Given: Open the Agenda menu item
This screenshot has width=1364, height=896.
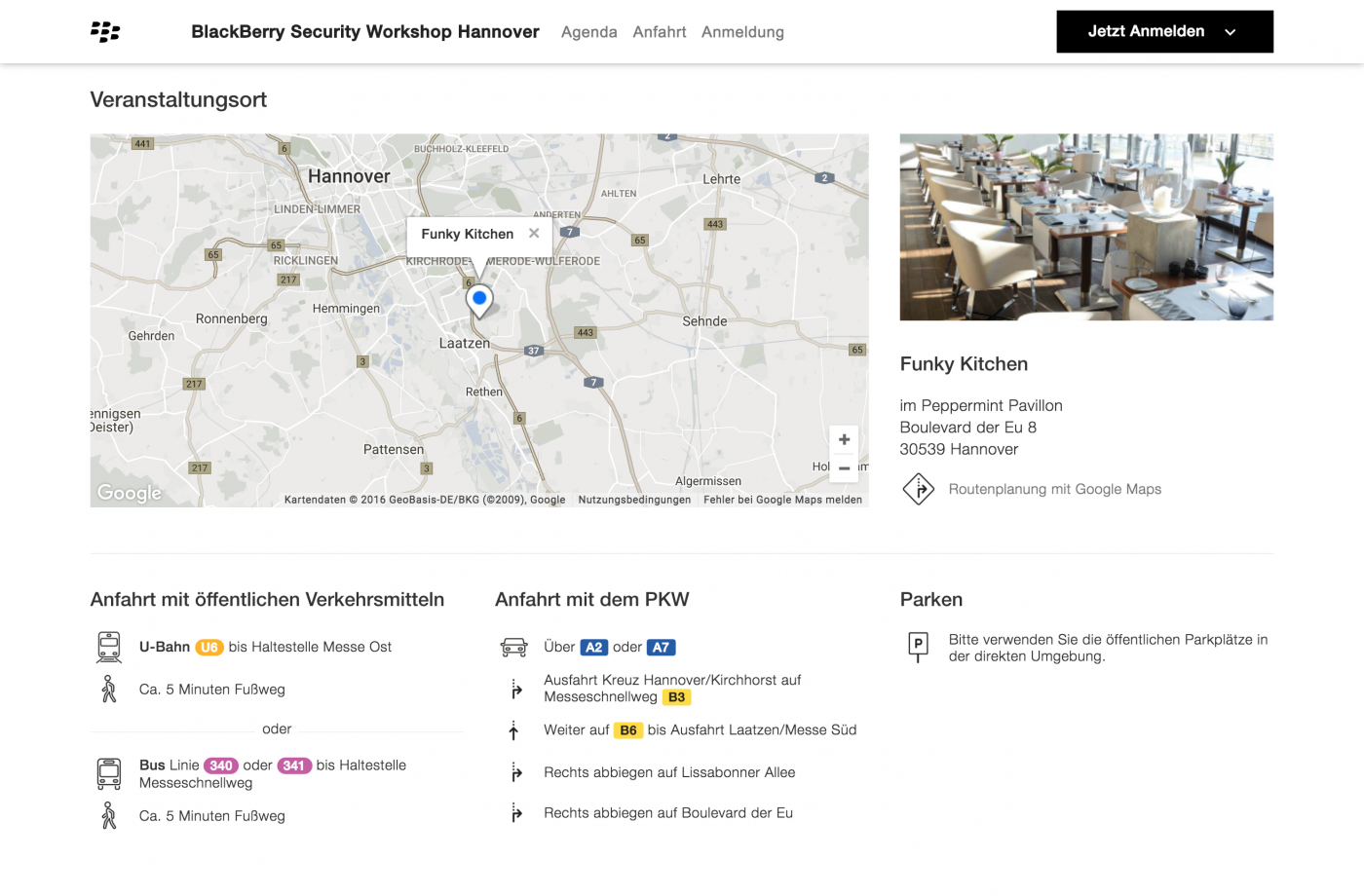Looking at the screenshot, I should click(589, 32).
